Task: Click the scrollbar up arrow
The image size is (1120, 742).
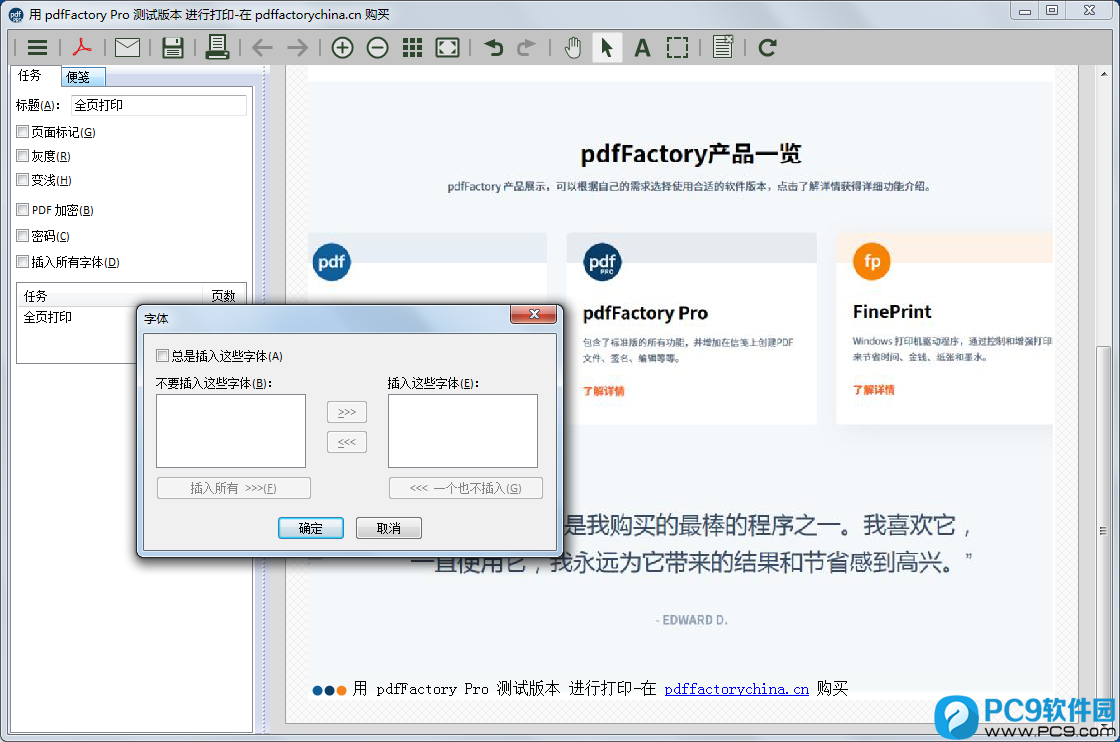Action: [1104, 74]
